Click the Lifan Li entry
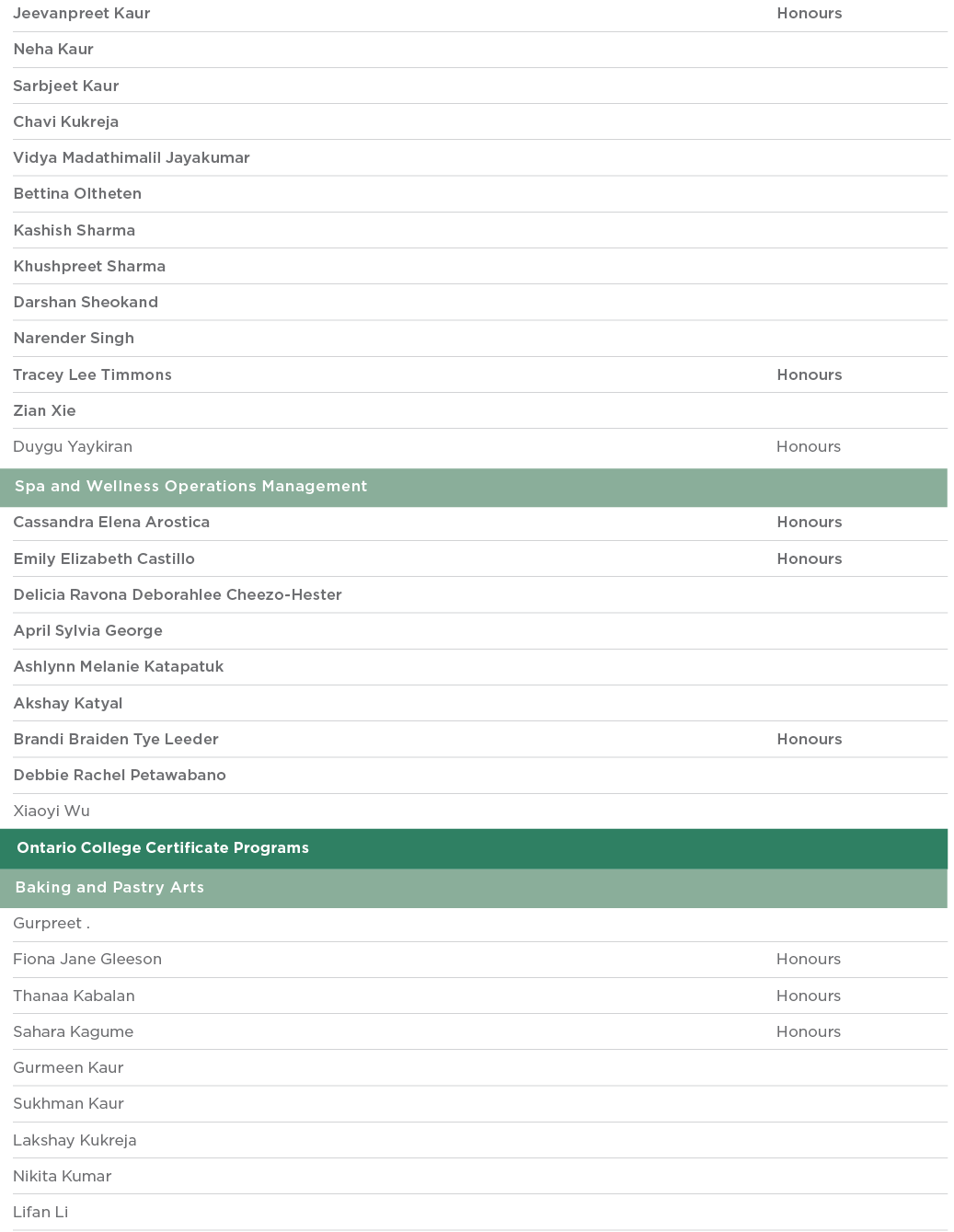Screen dimensions: 954x1232 pos(40,1213)
